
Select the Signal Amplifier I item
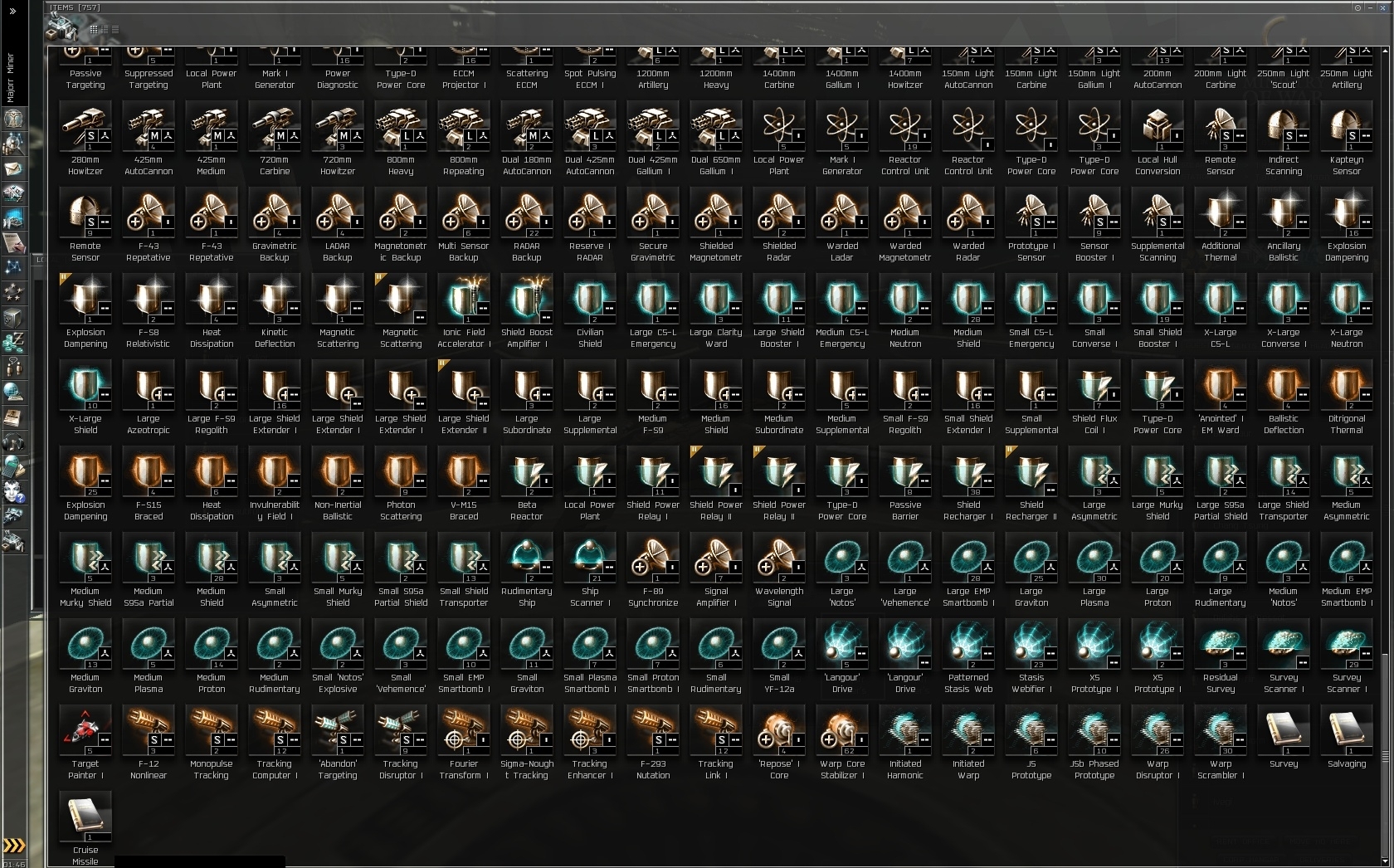[x=716, y=570]
